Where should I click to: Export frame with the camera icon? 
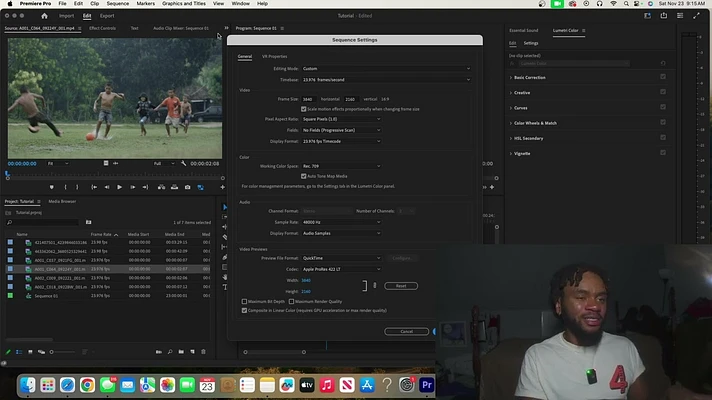(188, 187)
